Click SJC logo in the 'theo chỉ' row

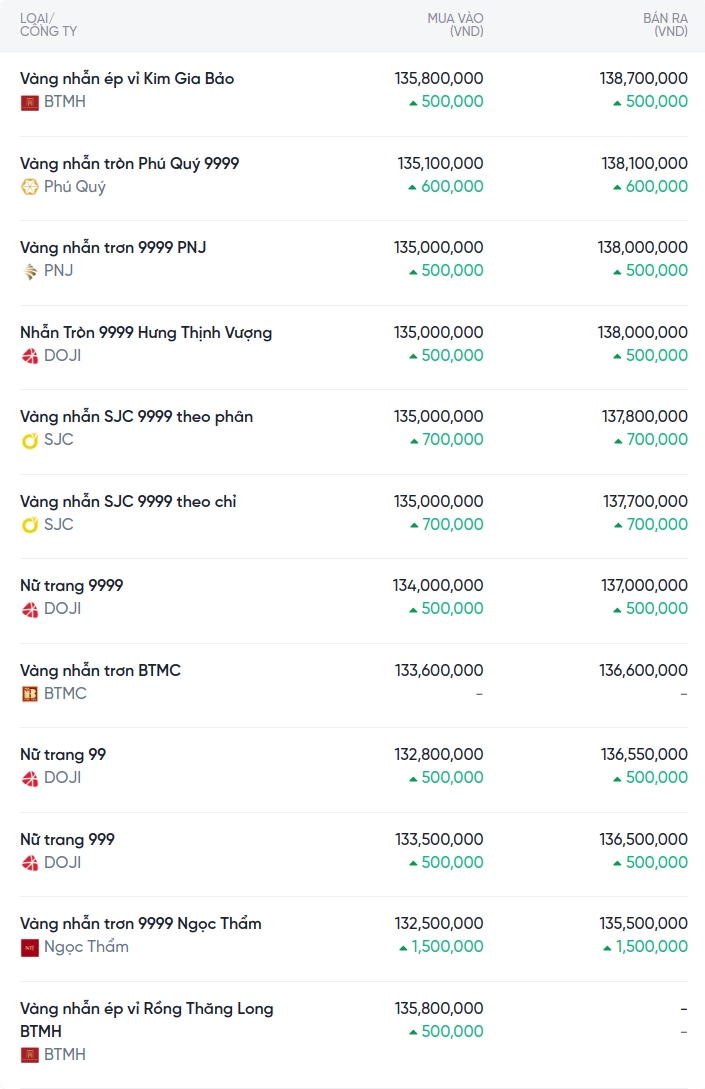pos(30,525)
